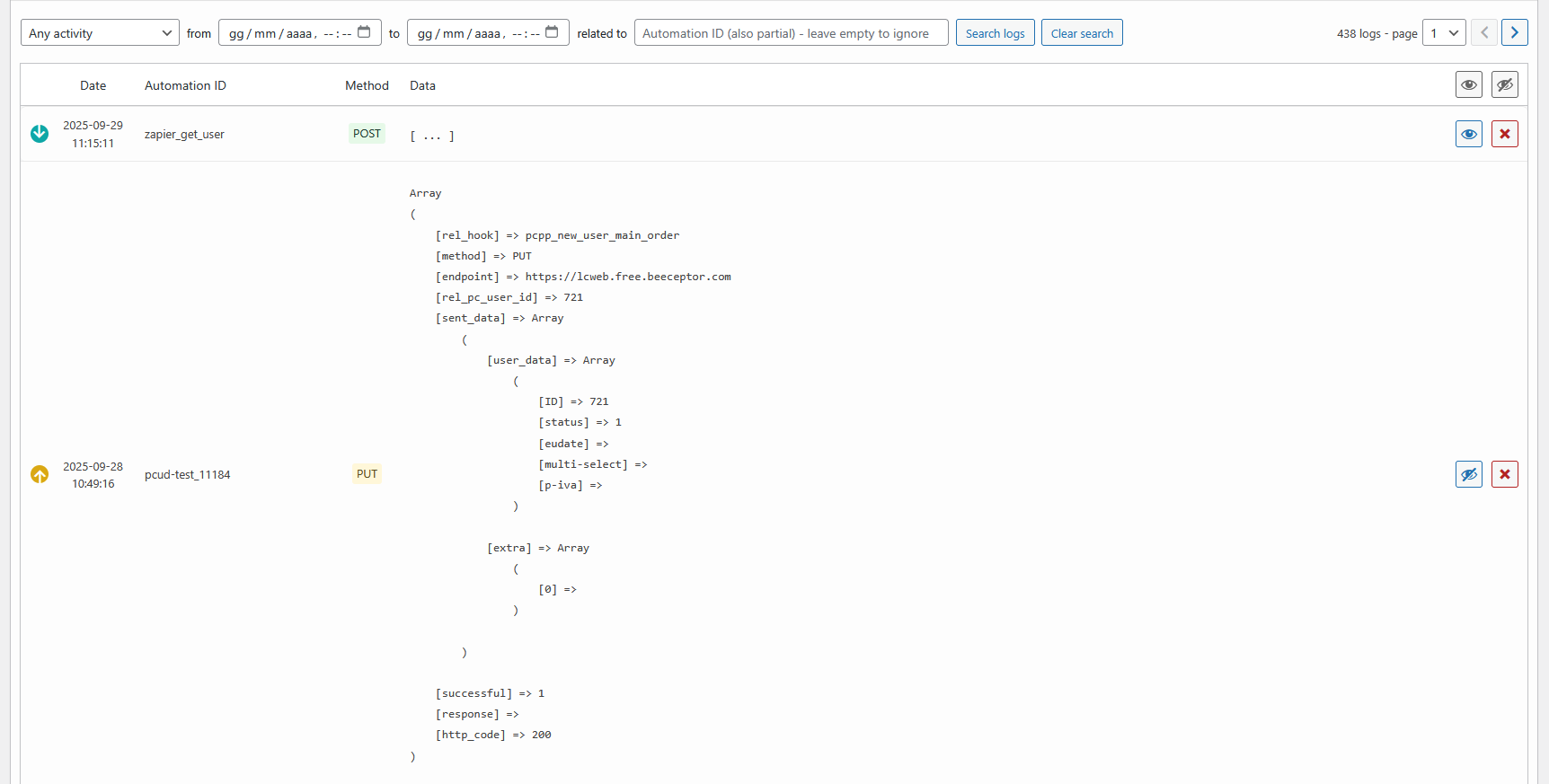Click the teal incoming arrow icon for zapier_get_user
Screen dimensions: 1549x784
[40, 134]
